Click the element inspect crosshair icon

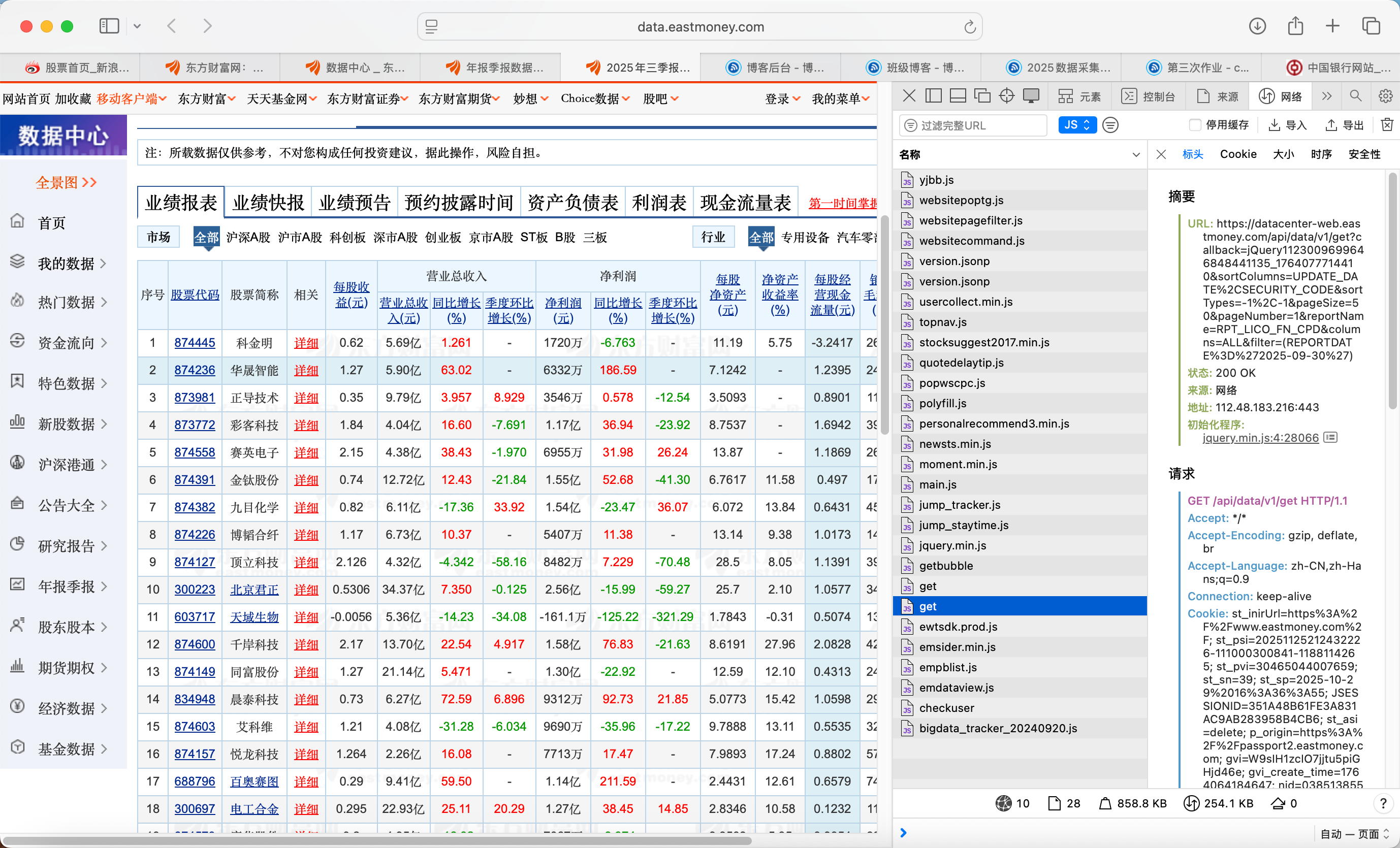1006,96
